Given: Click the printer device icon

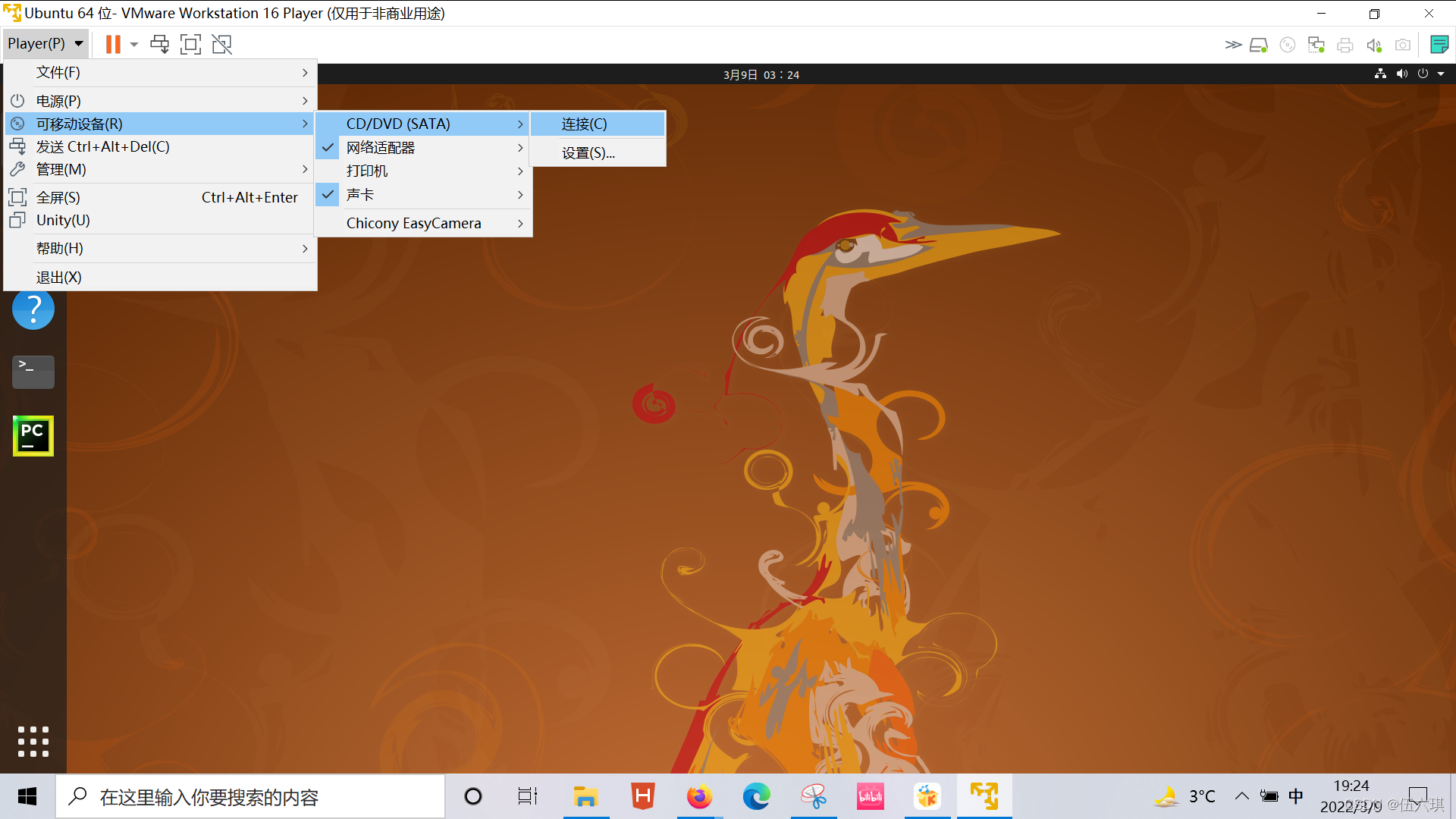Looking at the screenshot, I should click(x=1345, y=45).
